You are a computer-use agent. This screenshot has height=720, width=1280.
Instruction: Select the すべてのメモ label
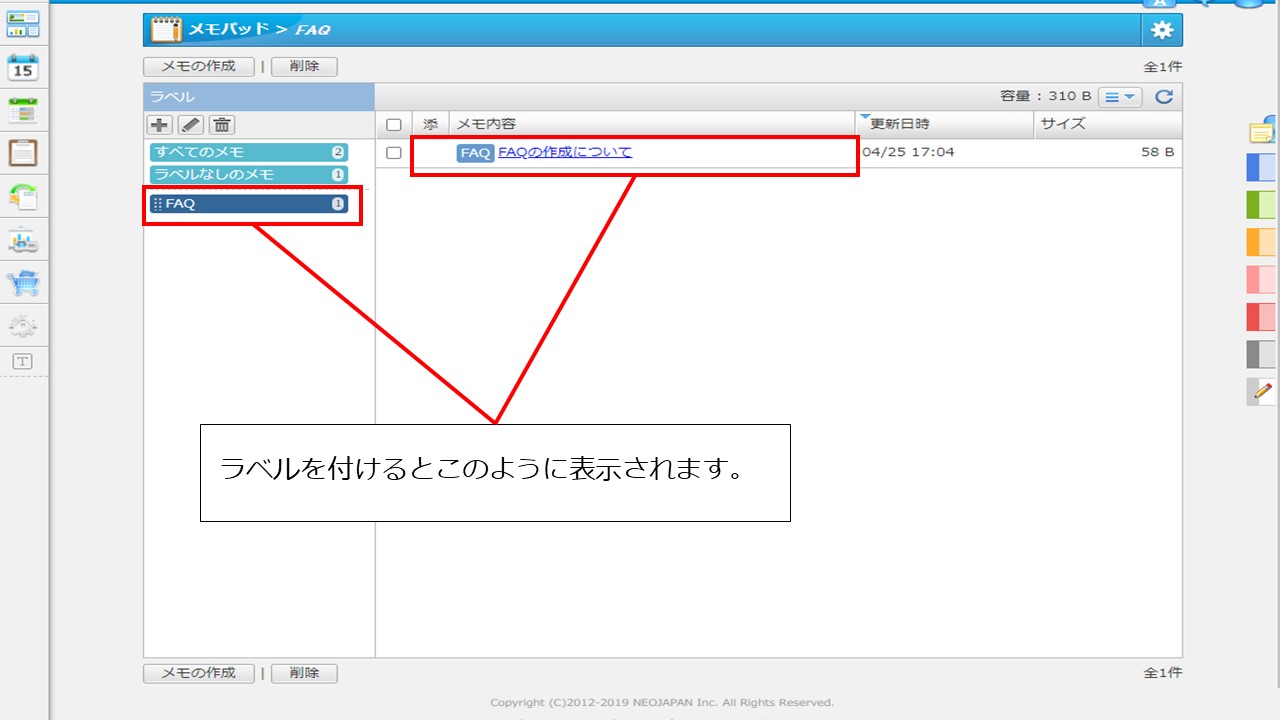point(249,152)
